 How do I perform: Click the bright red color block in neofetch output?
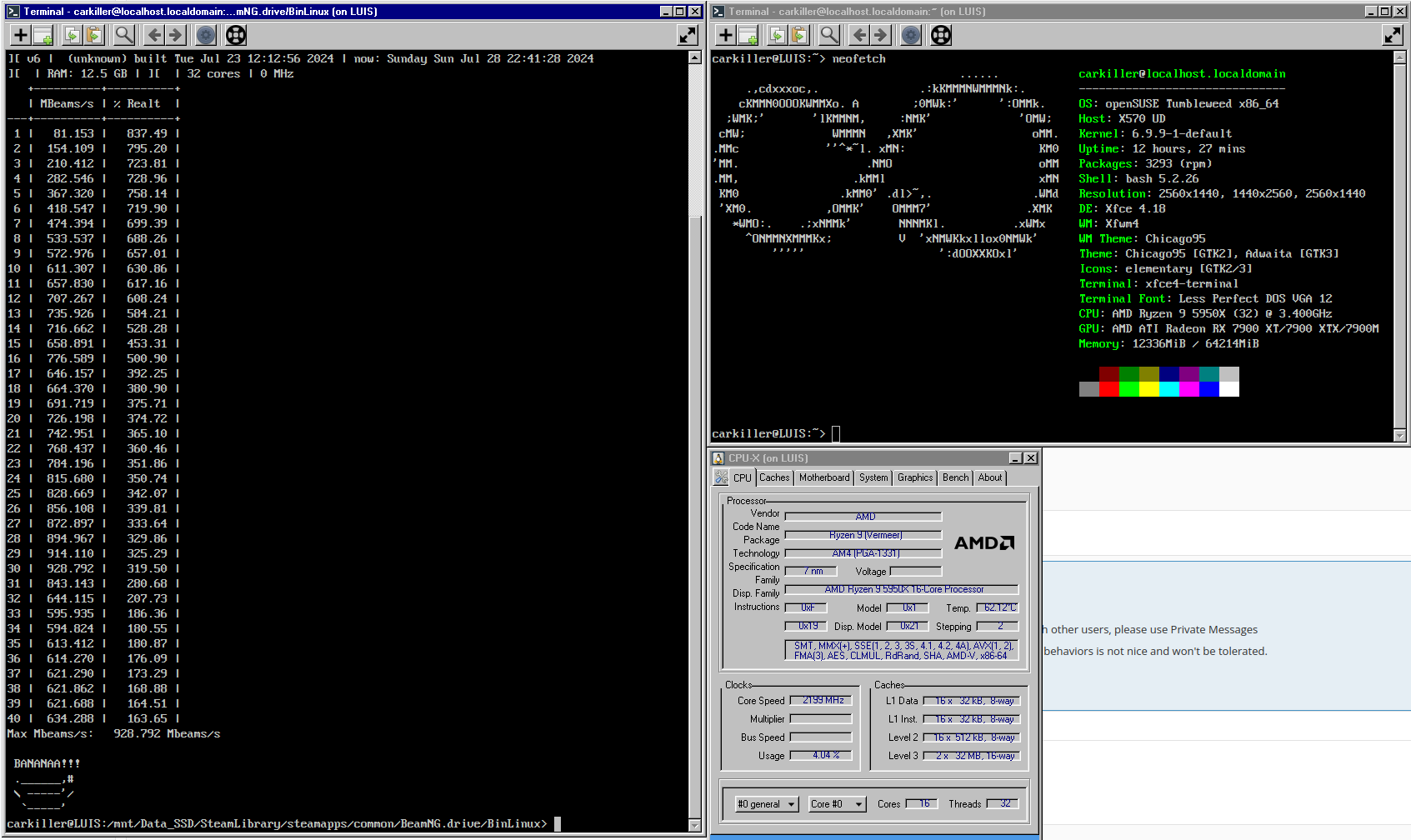pos(1108,389)
